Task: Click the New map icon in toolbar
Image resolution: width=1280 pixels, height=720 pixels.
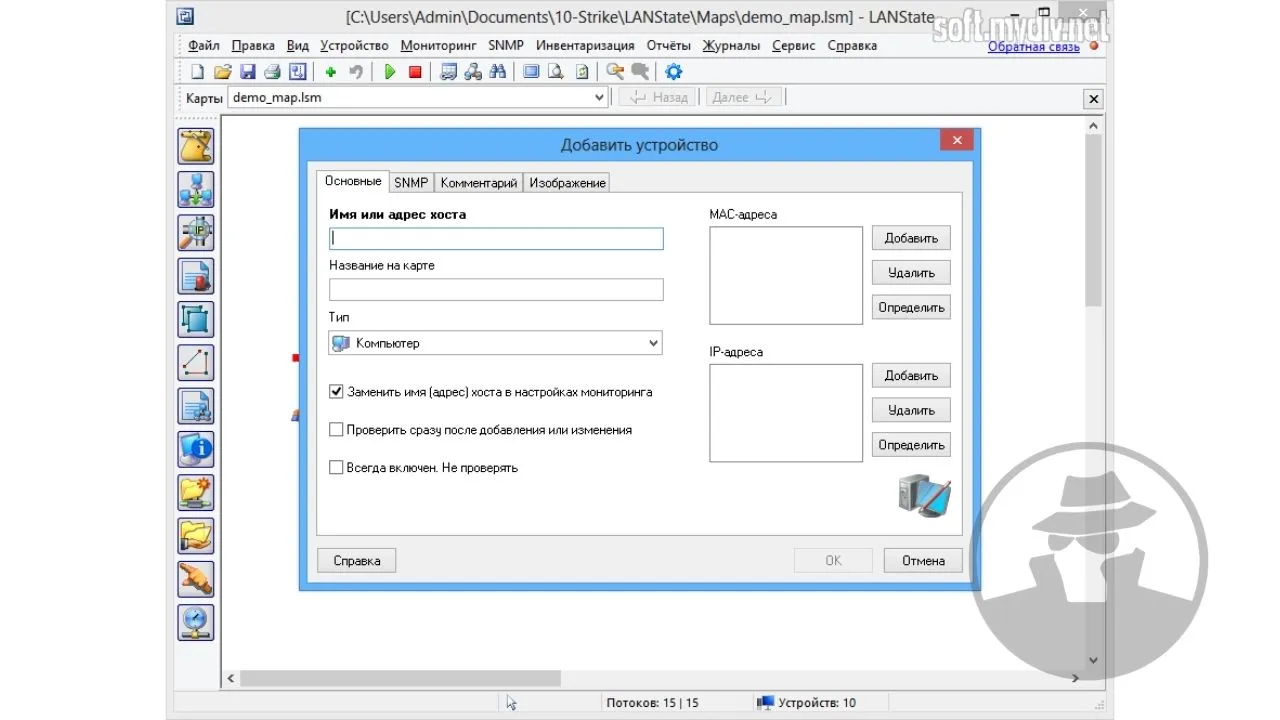Action: [197, 72]
